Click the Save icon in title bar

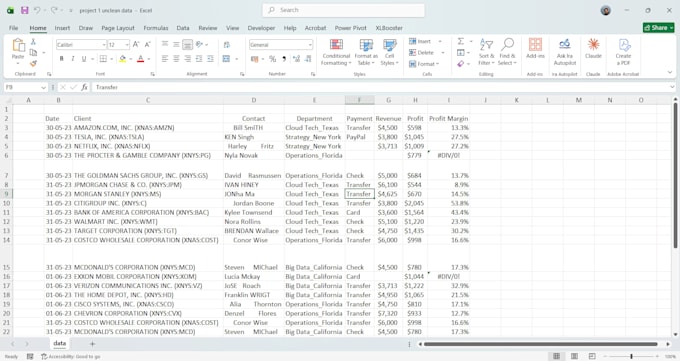click(x=25, y=10)
